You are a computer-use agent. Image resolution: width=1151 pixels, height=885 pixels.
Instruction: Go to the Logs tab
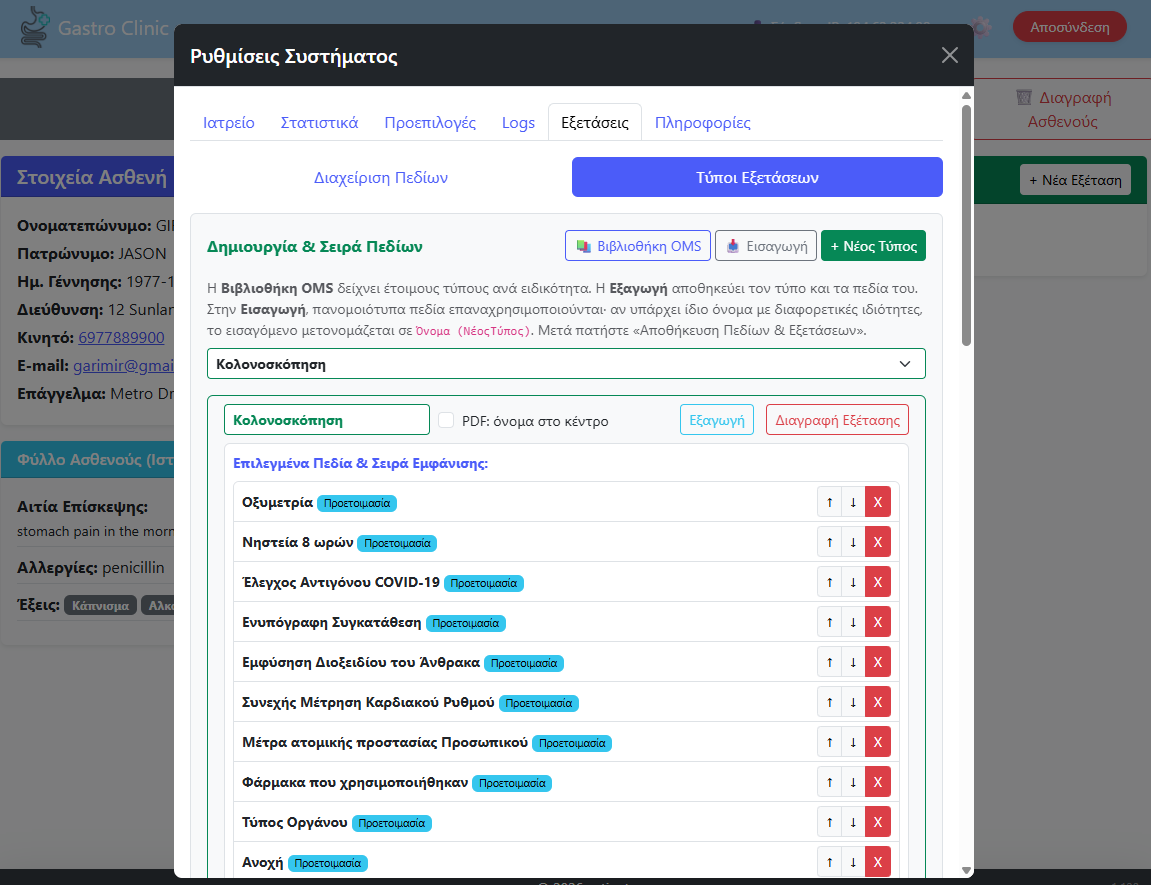[x=518, y=123]
